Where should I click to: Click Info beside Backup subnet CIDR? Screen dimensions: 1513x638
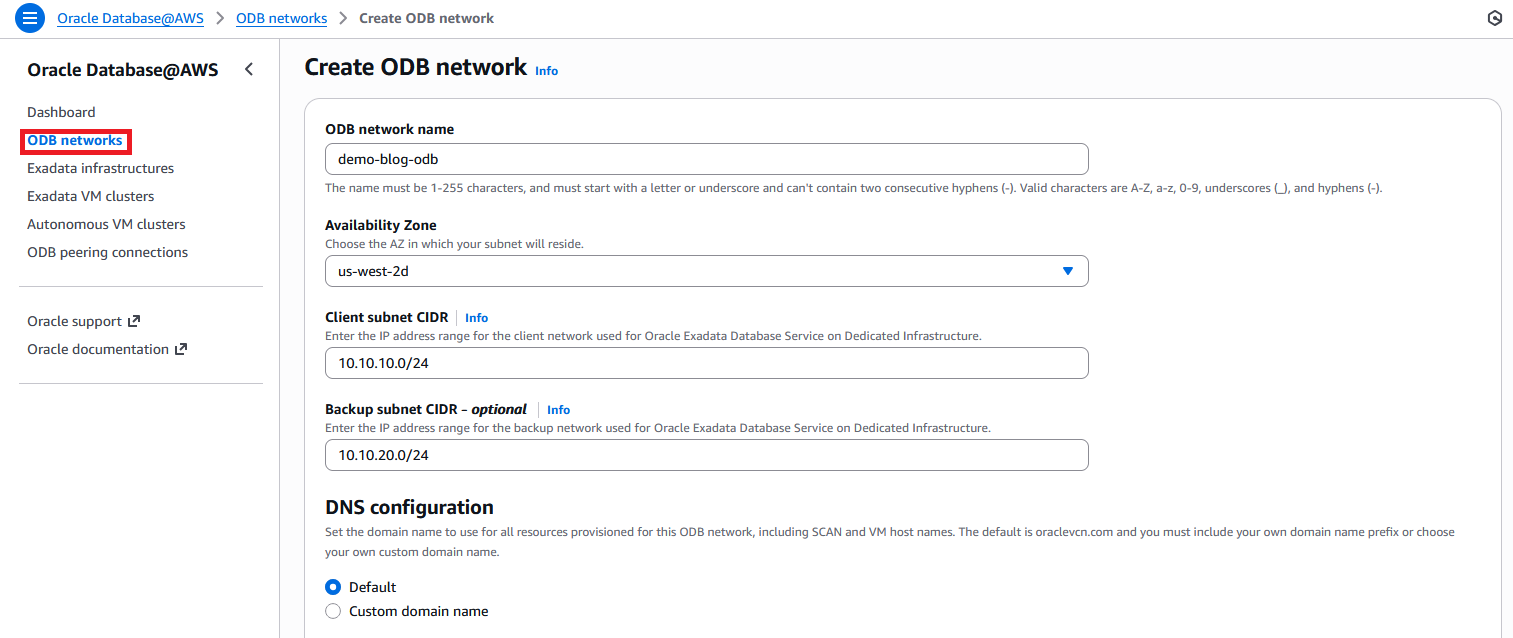pyautogui.click(x=558, y=410)
